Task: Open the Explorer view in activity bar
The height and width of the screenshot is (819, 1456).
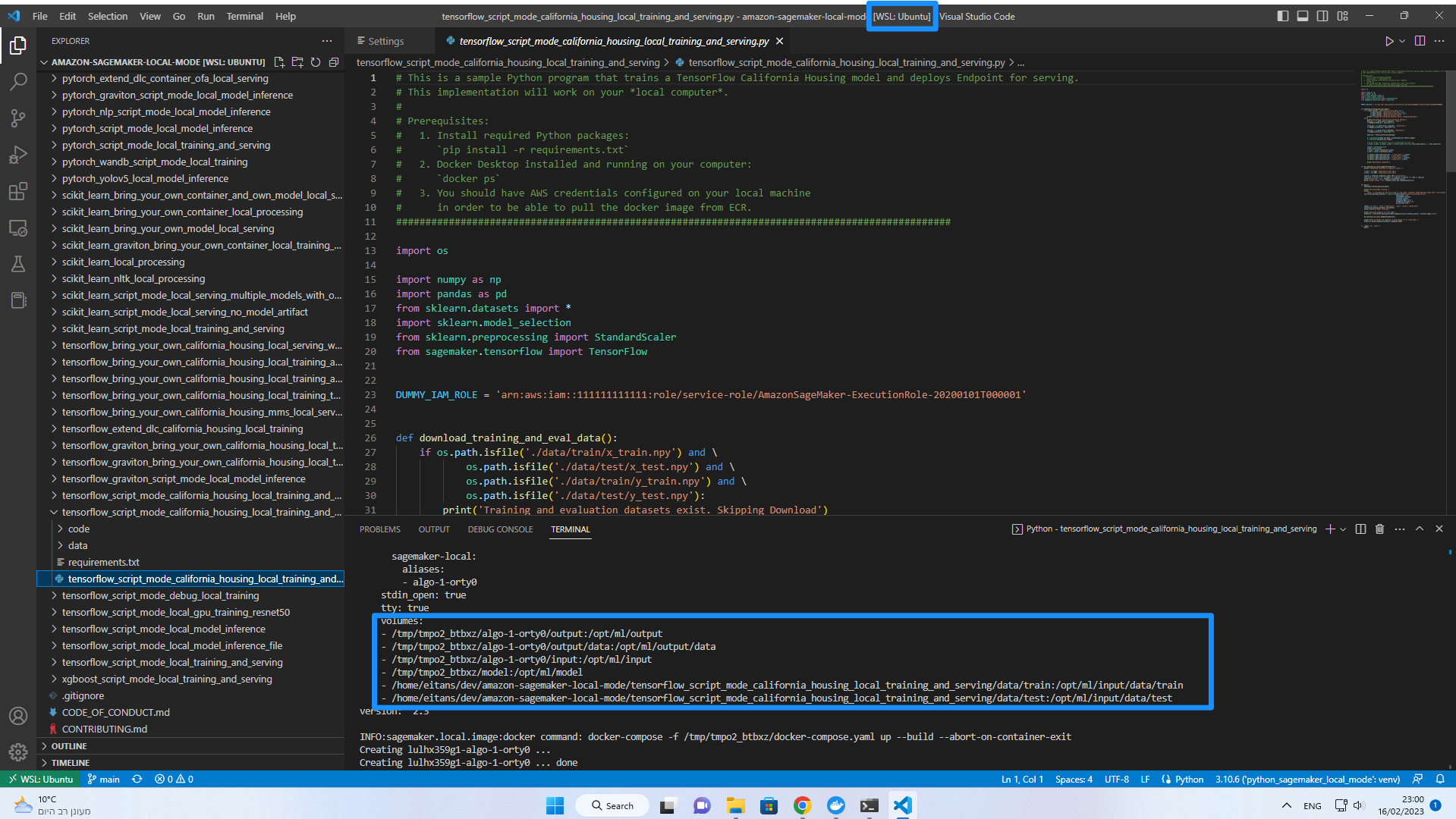Action: coord(18,45)
